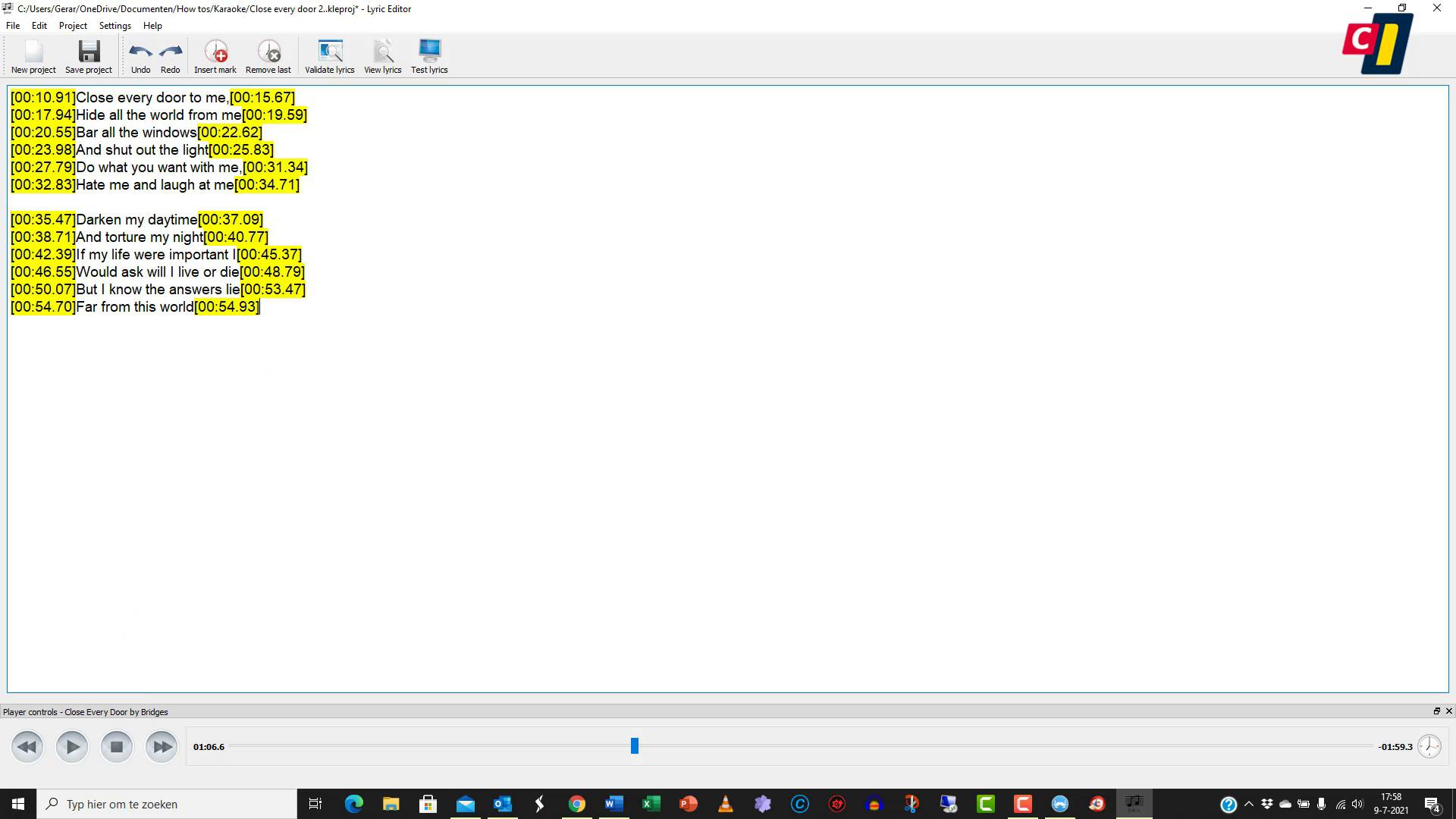Save the current project
Viewport: 1456px width, 819px height.
(88, 55)
